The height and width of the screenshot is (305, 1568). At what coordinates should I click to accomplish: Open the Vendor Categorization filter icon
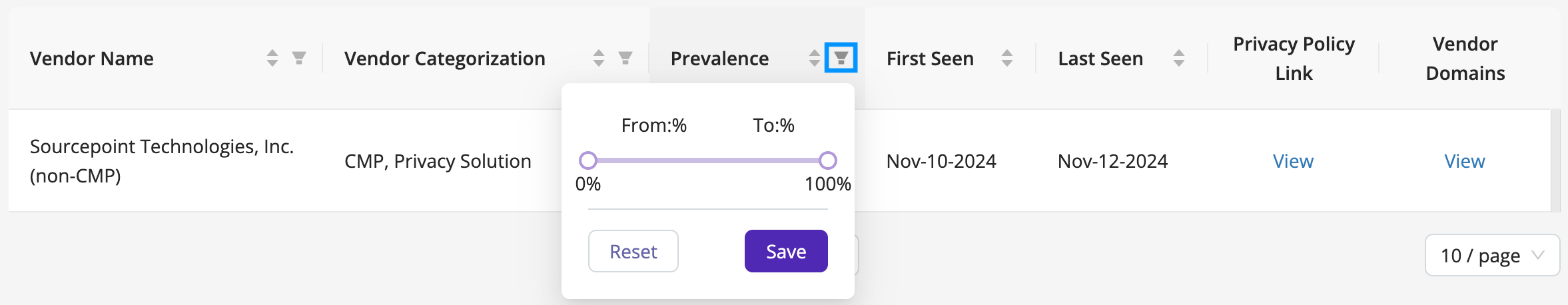pos(625,59)
